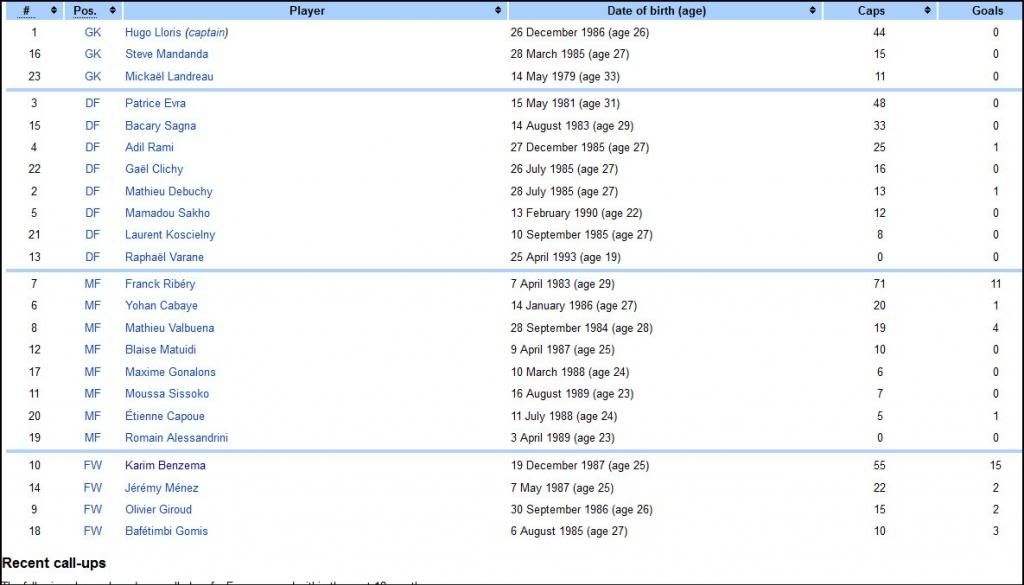Click caps value 48 for Patrice Evra
This screenshot has height=585, width=1024.
coord(880,103)
